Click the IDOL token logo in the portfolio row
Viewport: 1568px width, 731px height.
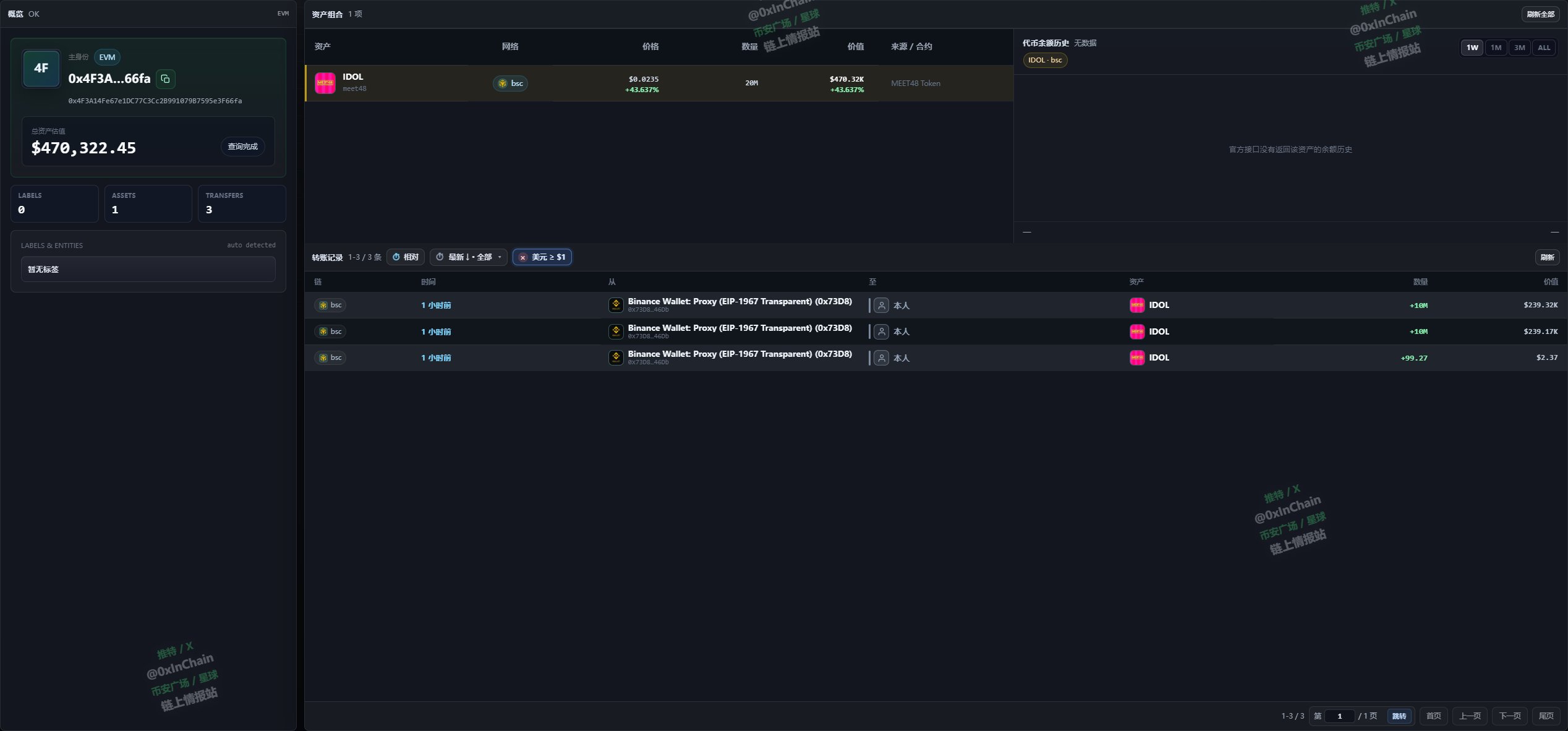325,83
